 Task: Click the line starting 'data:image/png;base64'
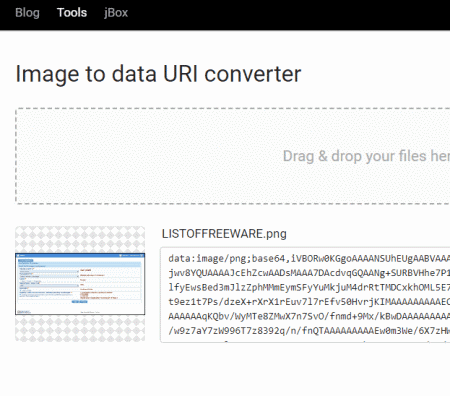(309, 258)
